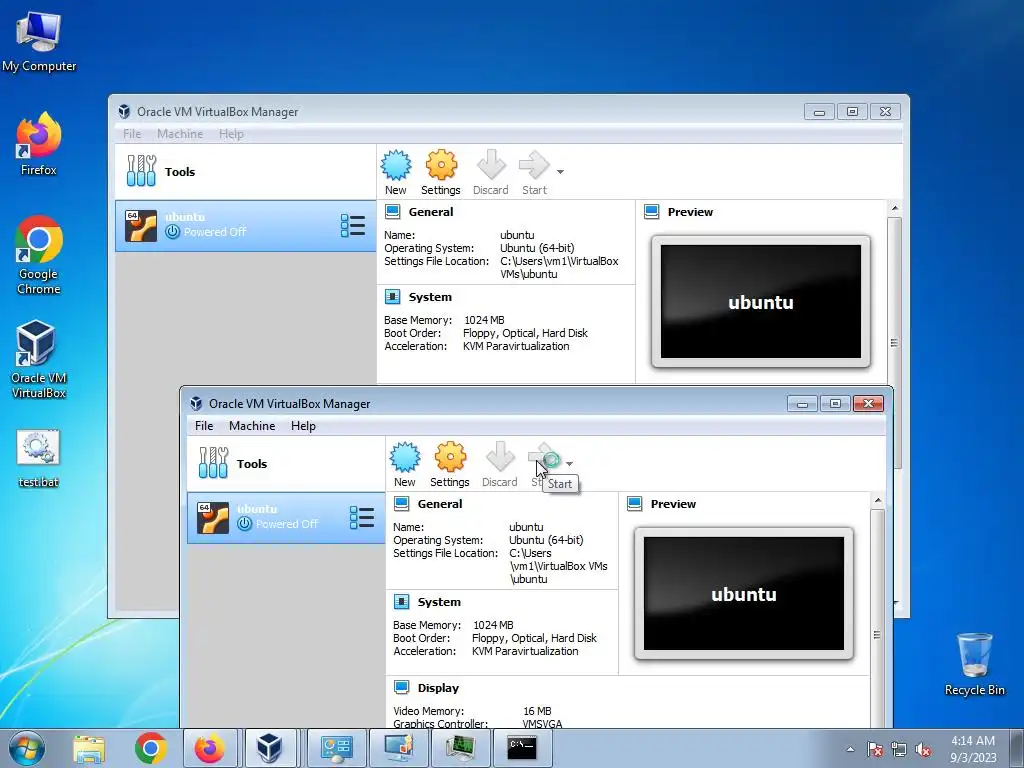The width and height of the screenshot is (1024, 768).
Task: Click Display section header in front window
Action: [438, 688]
